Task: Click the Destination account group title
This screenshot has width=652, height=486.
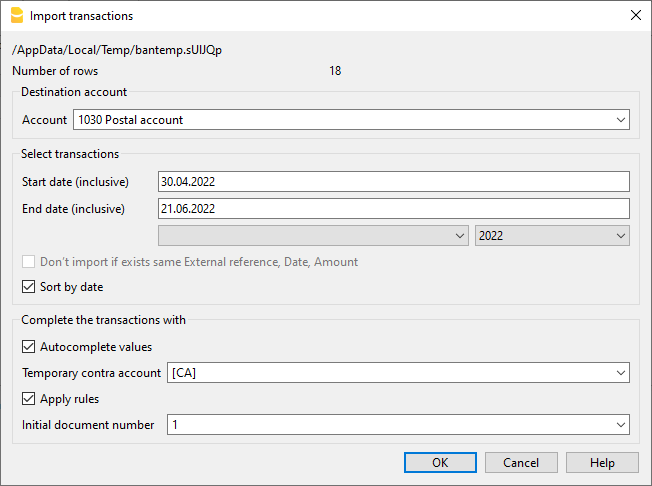Action: (74, 92)
